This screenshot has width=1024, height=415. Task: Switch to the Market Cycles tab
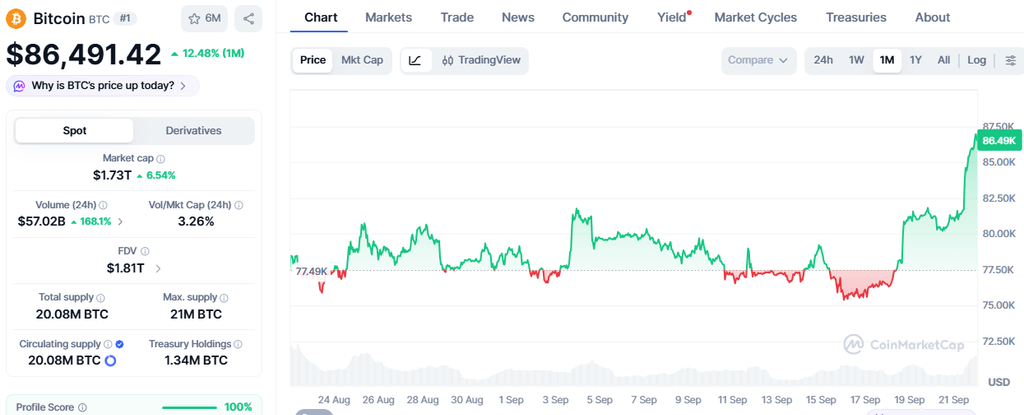point(756,18)
